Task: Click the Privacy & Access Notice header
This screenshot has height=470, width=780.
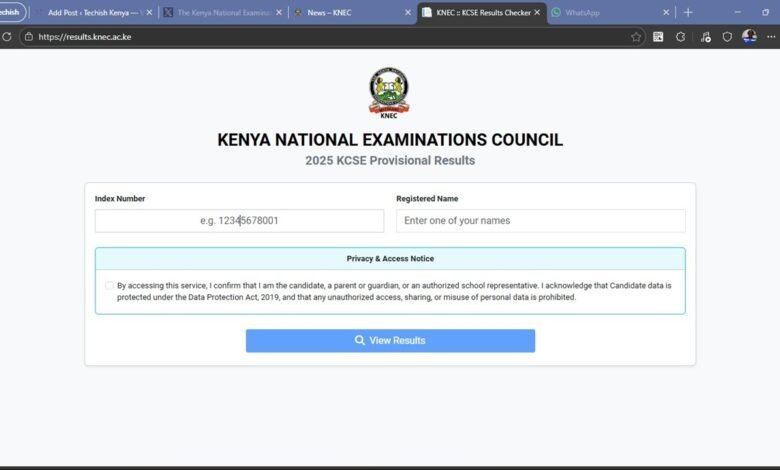Action: click(390, 259)
